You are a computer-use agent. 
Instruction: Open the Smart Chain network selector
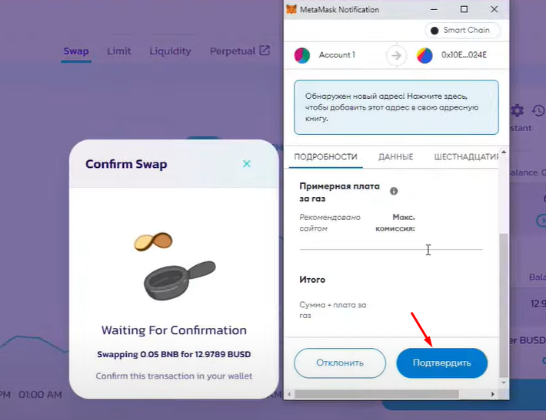pyautogui.click(x=462, y=30)
